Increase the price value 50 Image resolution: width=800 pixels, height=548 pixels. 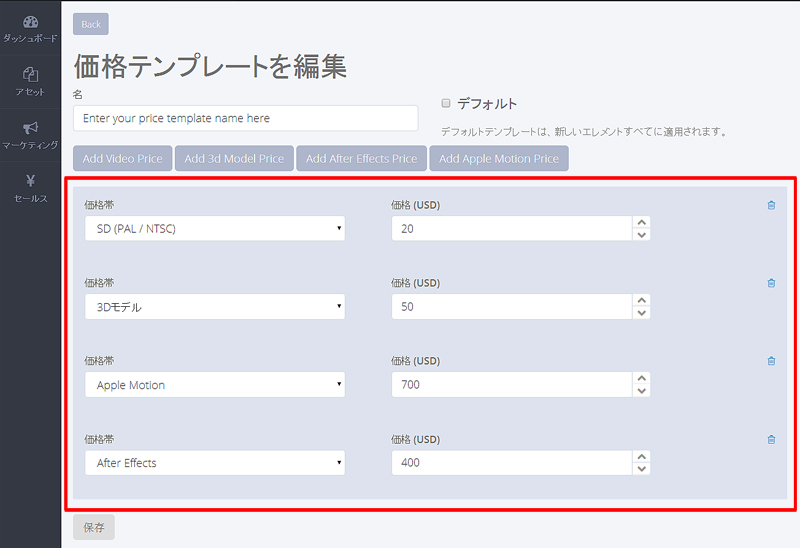(641, 301)
